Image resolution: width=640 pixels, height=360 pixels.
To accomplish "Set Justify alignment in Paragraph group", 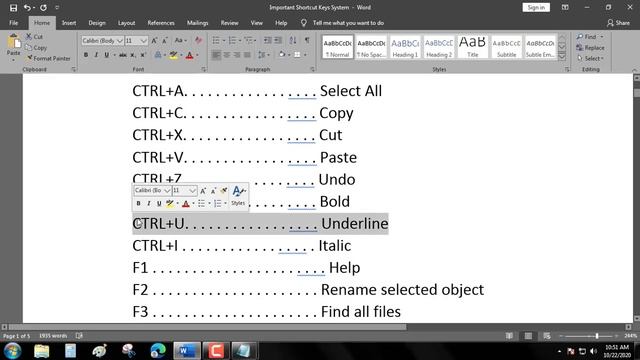I will (x=247, y=55).
